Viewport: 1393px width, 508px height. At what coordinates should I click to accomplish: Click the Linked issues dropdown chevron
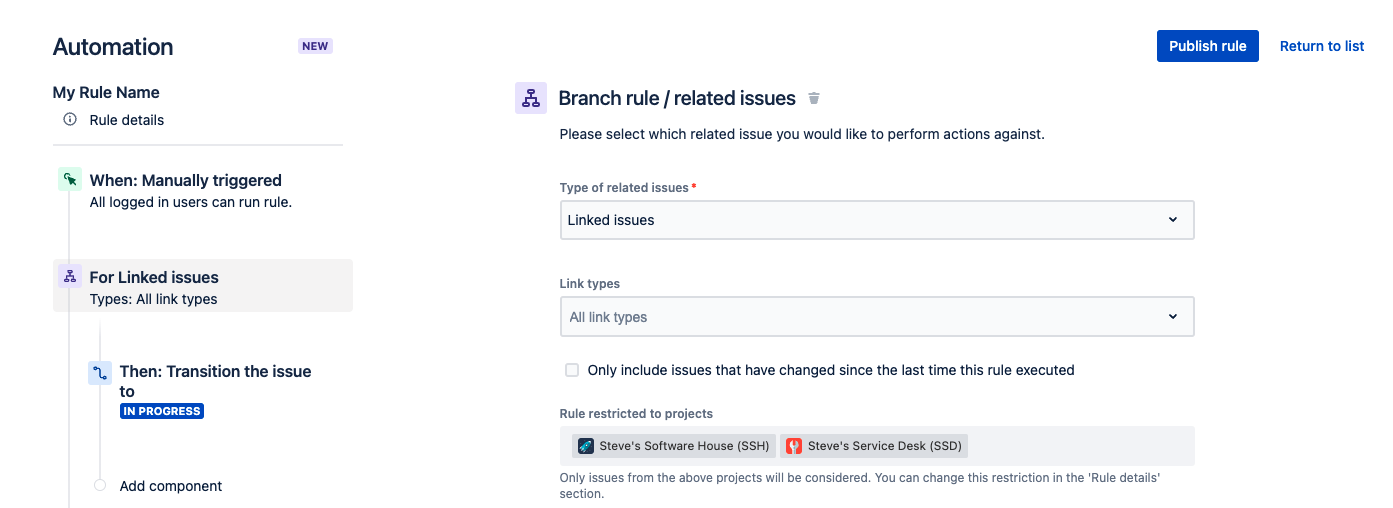point(1173,220)
